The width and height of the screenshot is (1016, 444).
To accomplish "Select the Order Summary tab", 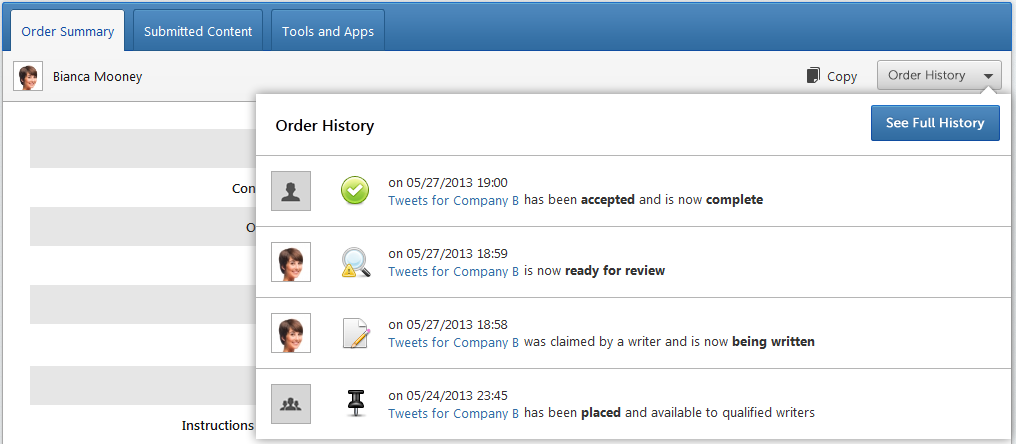I will (68, 31).
